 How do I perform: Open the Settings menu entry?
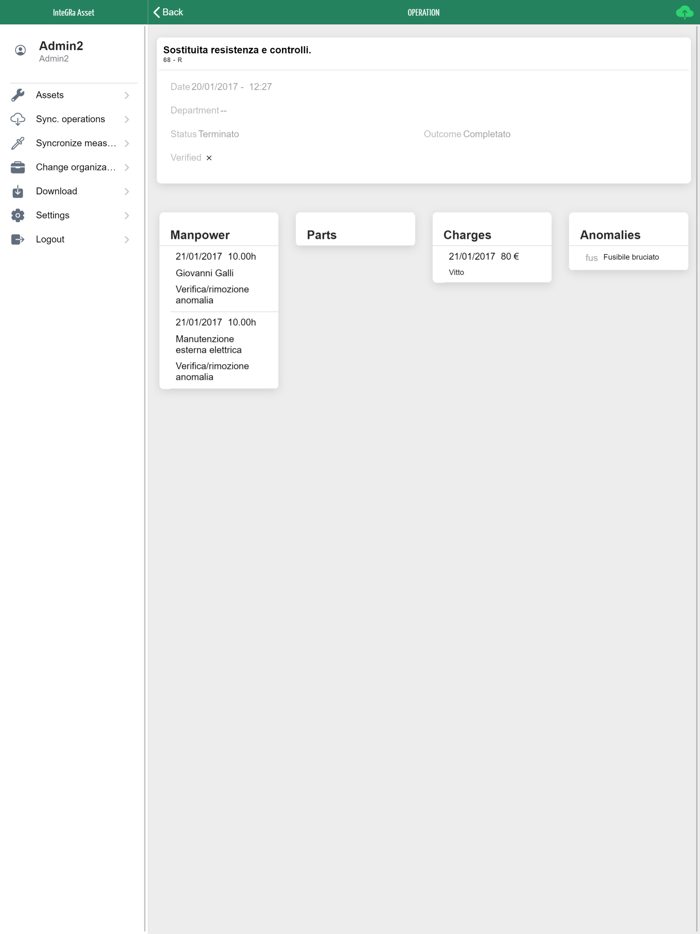pos(70,215)
